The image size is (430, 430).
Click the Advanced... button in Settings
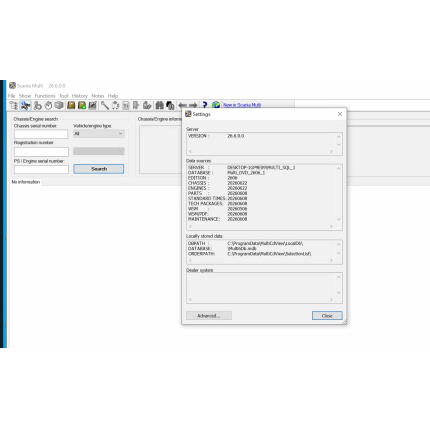(x=209, y=316)
